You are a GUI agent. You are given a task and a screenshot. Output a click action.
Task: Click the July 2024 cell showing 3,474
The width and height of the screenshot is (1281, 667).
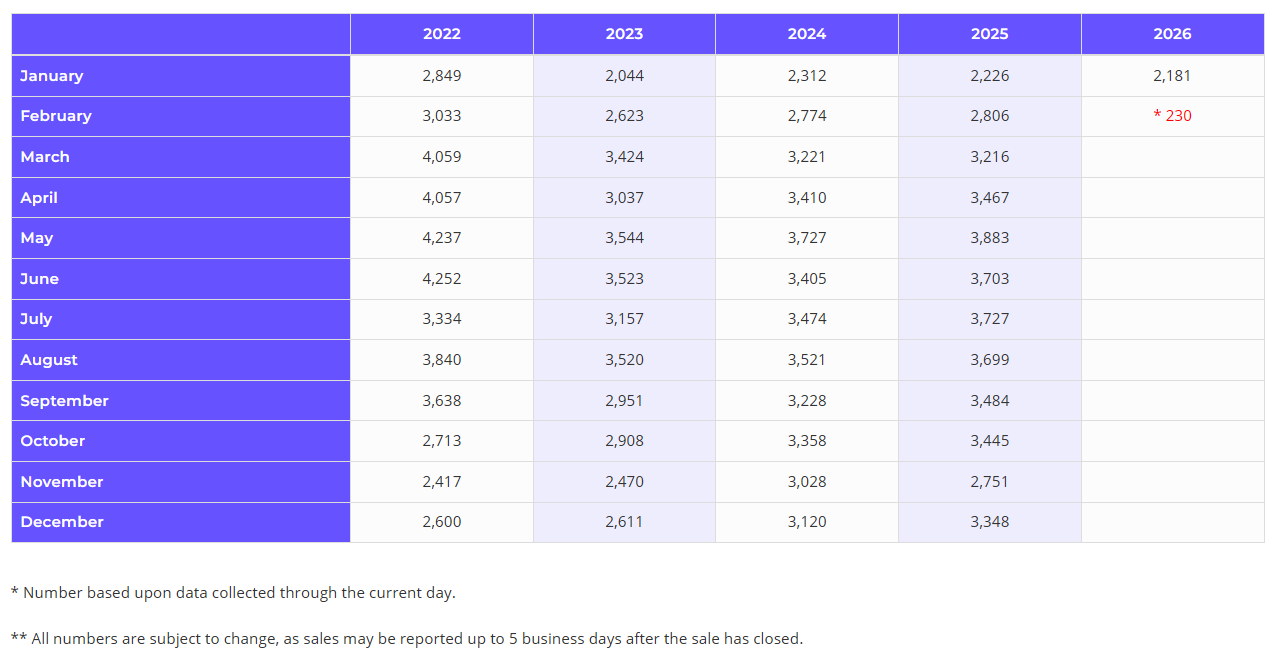pos(807,319)
